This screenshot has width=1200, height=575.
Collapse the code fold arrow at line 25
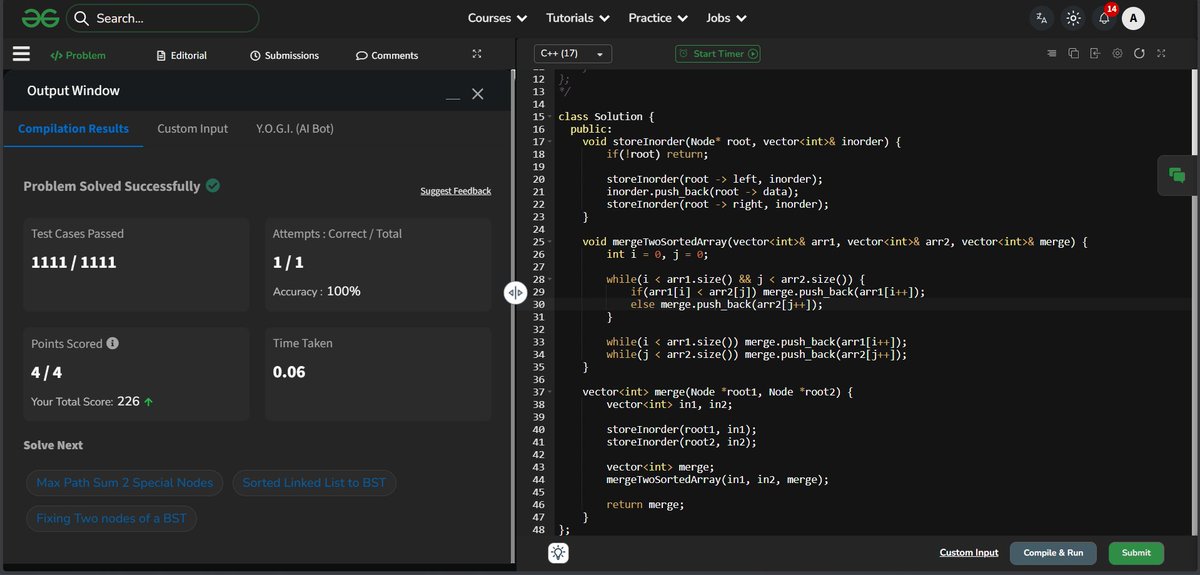pos(550,241)
